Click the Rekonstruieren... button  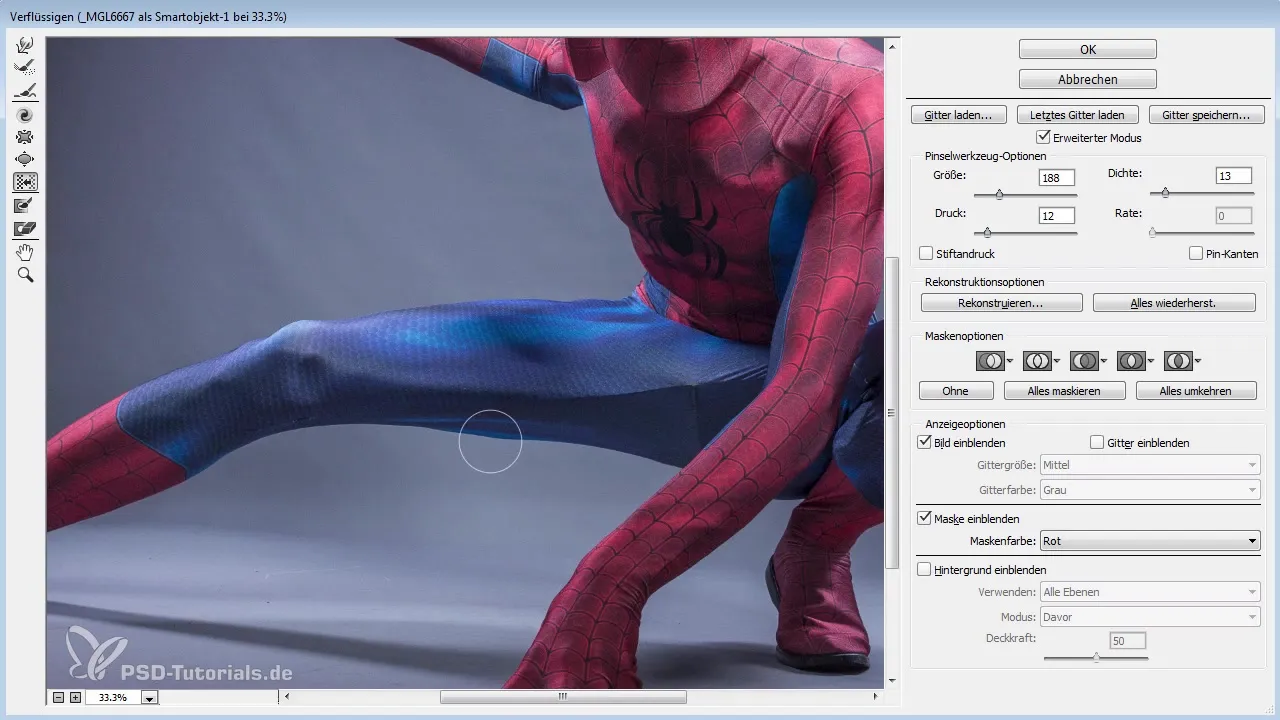click(x=1002, y=303)
